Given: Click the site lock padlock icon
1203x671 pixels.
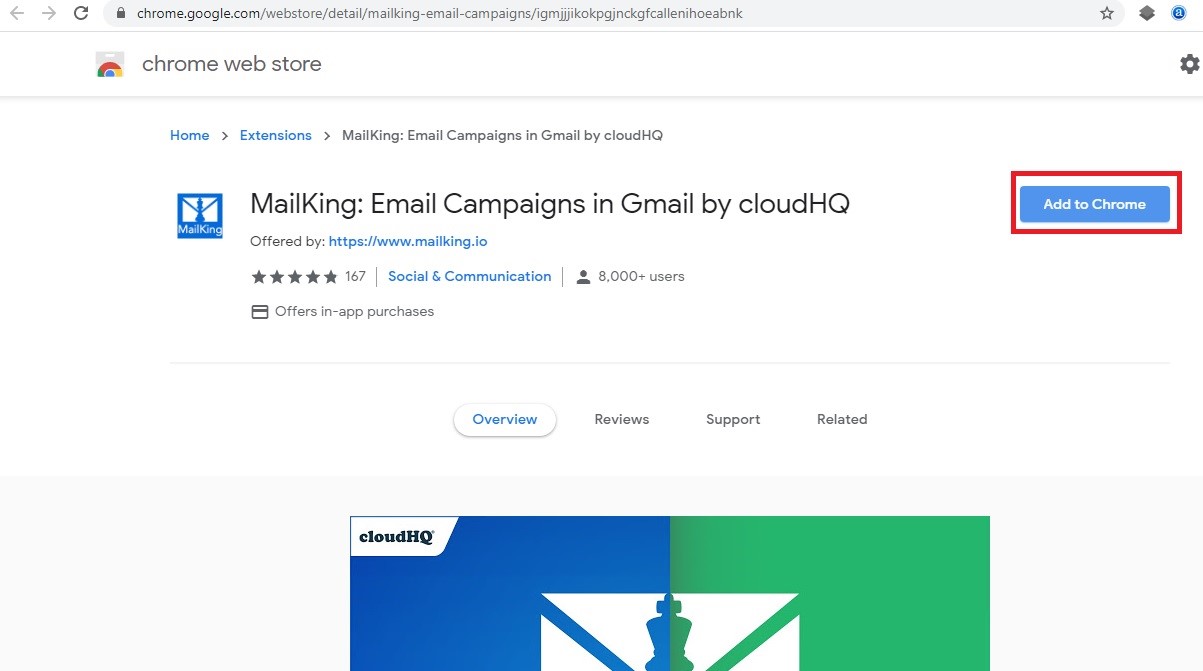Looking at the screenshot, I should pos(119,14).
